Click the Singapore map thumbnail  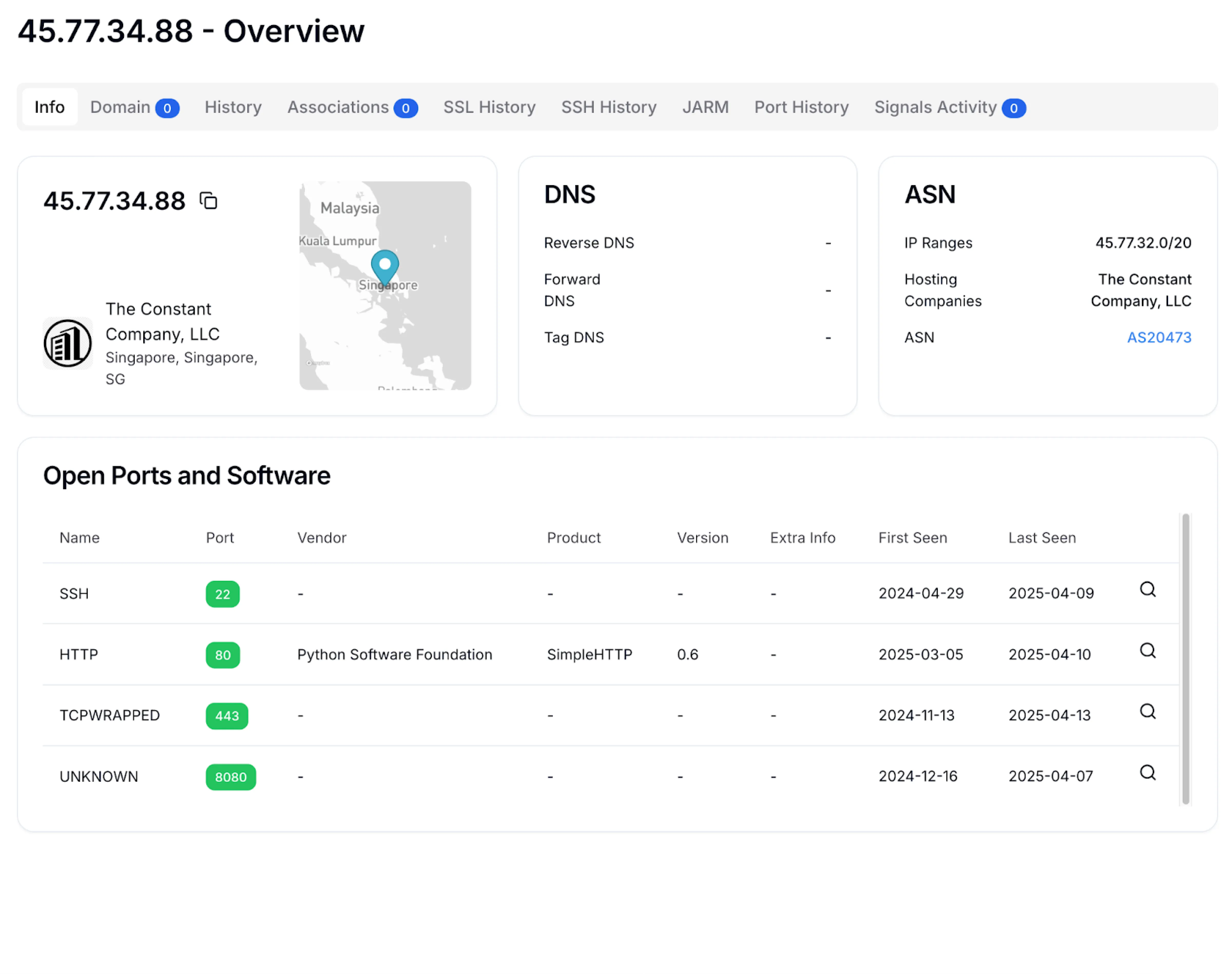(x=385, y=285)
